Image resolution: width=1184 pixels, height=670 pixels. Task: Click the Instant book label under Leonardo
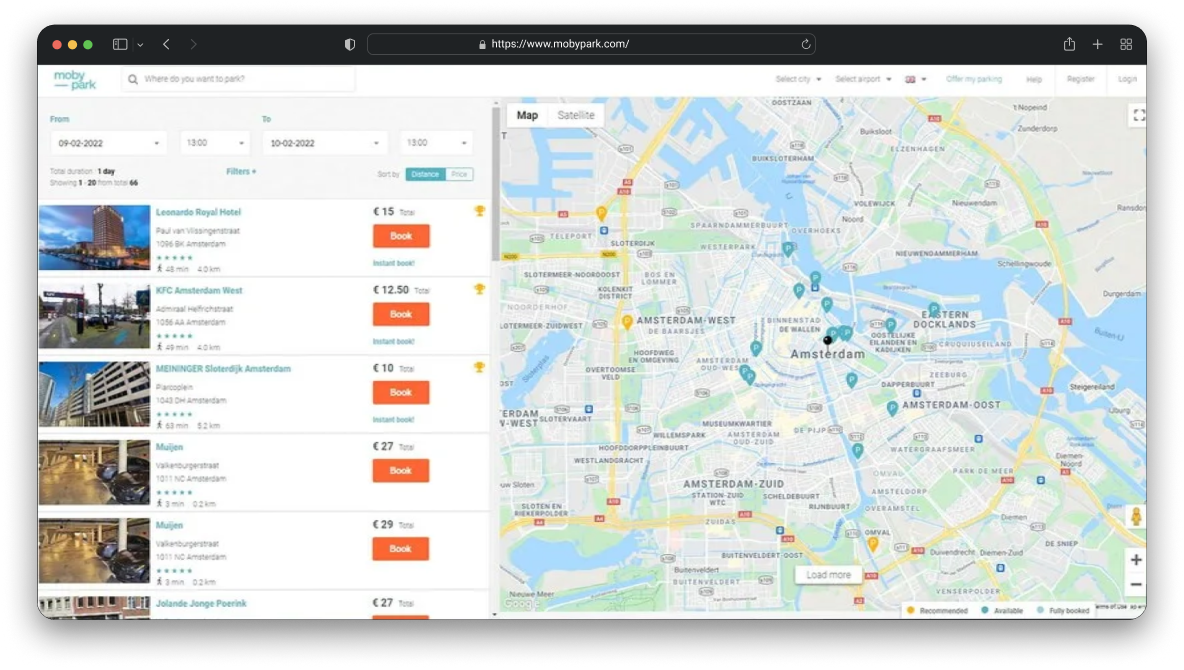pyautogui.click(x=393, y=264)
